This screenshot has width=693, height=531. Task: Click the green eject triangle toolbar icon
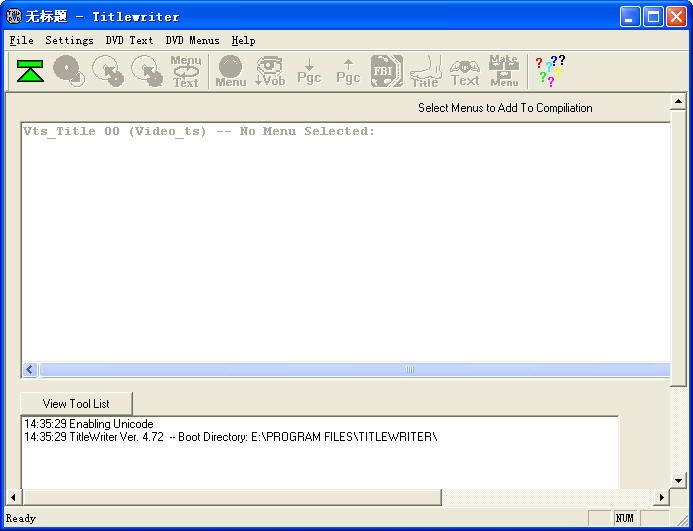click(30, 71)
